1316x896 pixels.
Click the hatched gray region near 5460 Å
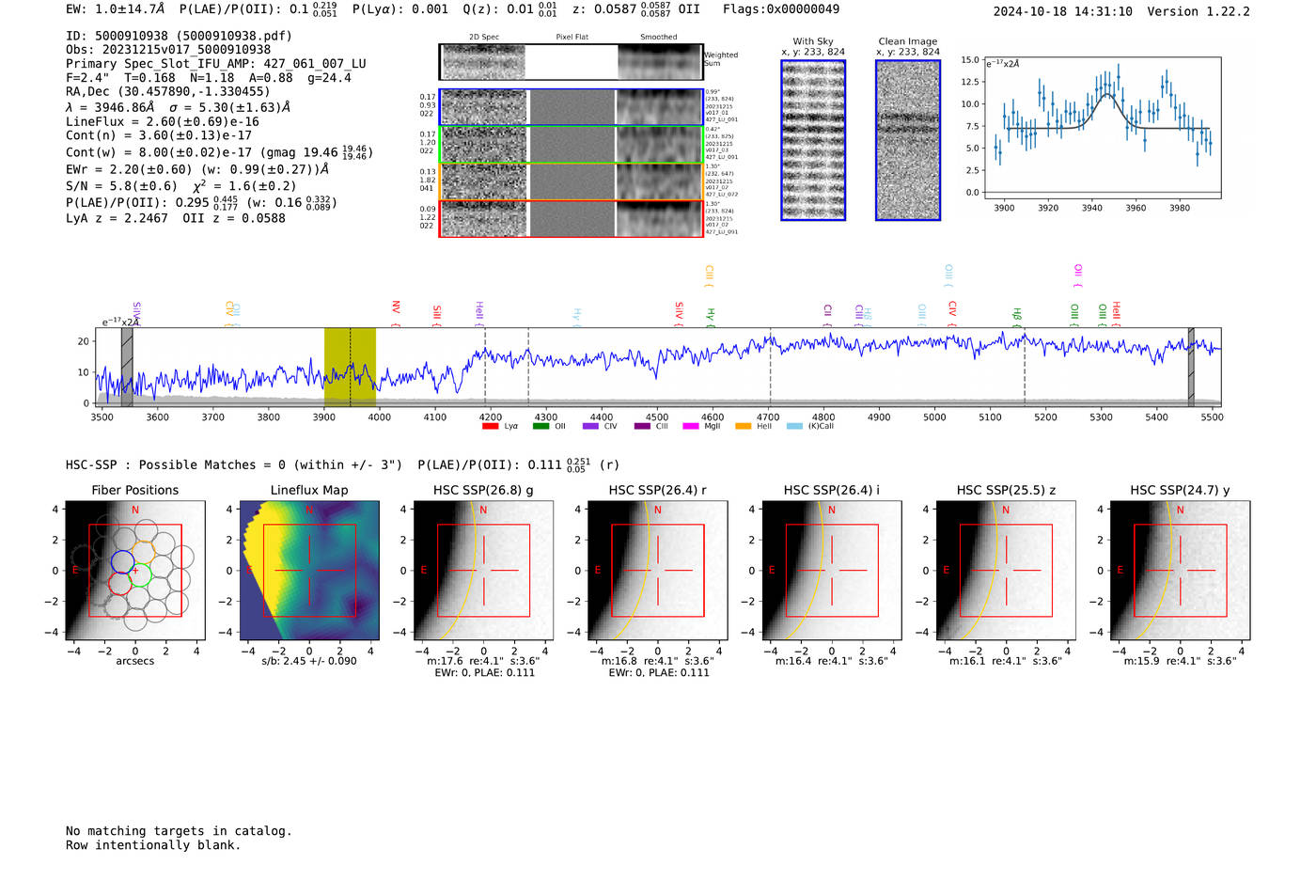click(x=1191, y=368)
